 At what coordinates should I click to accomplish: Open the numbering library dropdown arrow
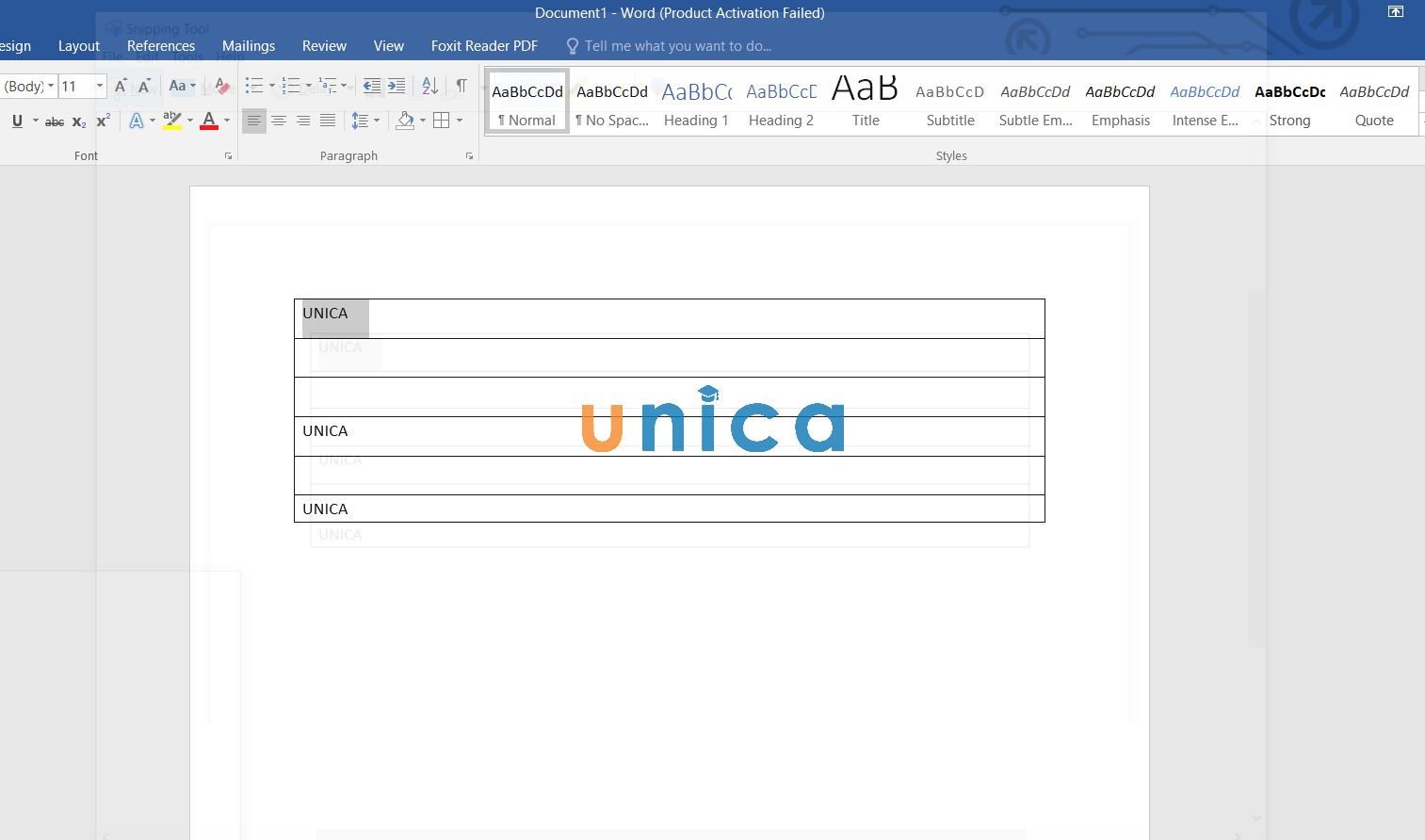pos(309,86)
